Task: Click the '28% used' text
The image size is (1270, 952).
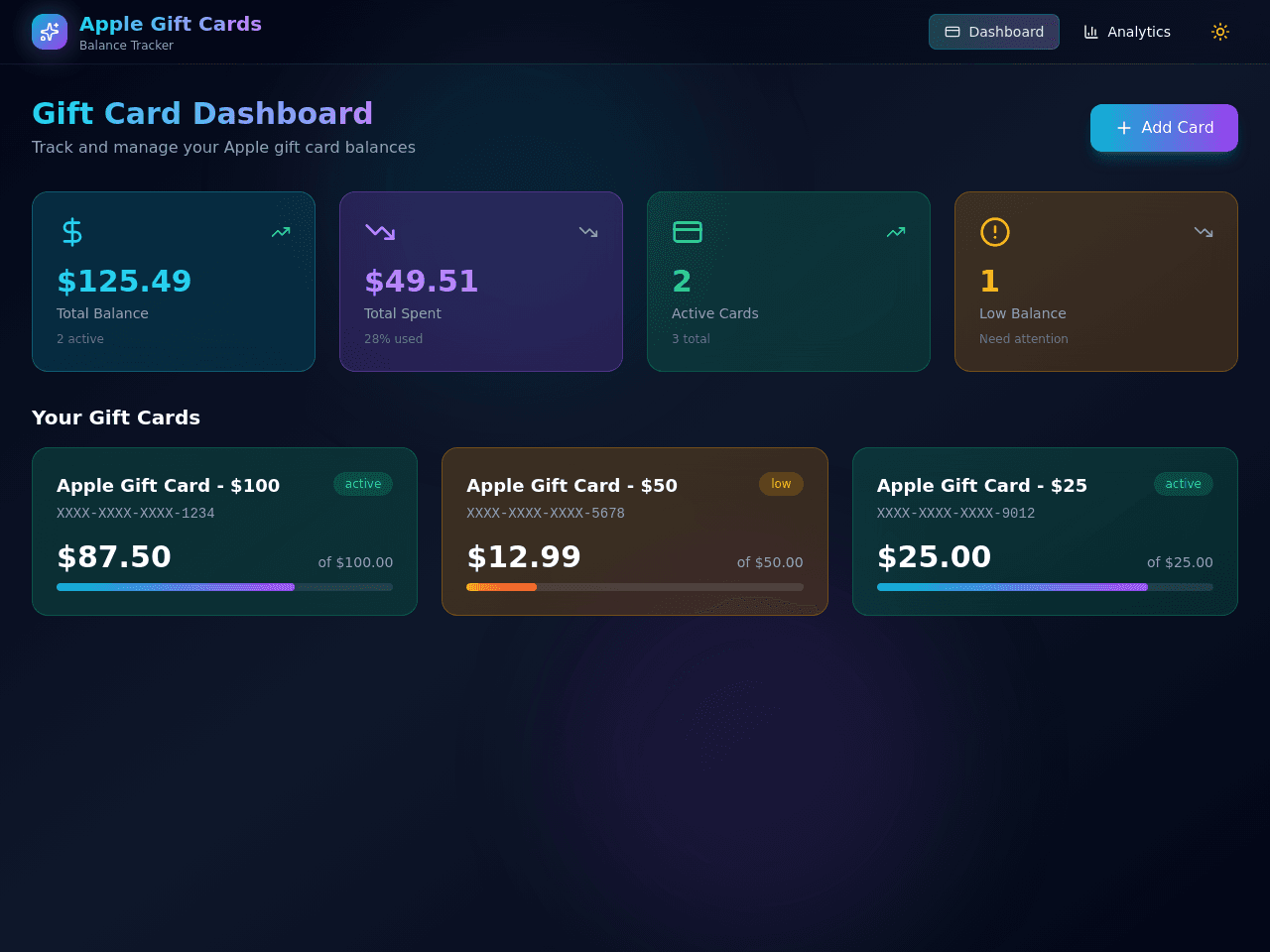Action: point(393,339)
